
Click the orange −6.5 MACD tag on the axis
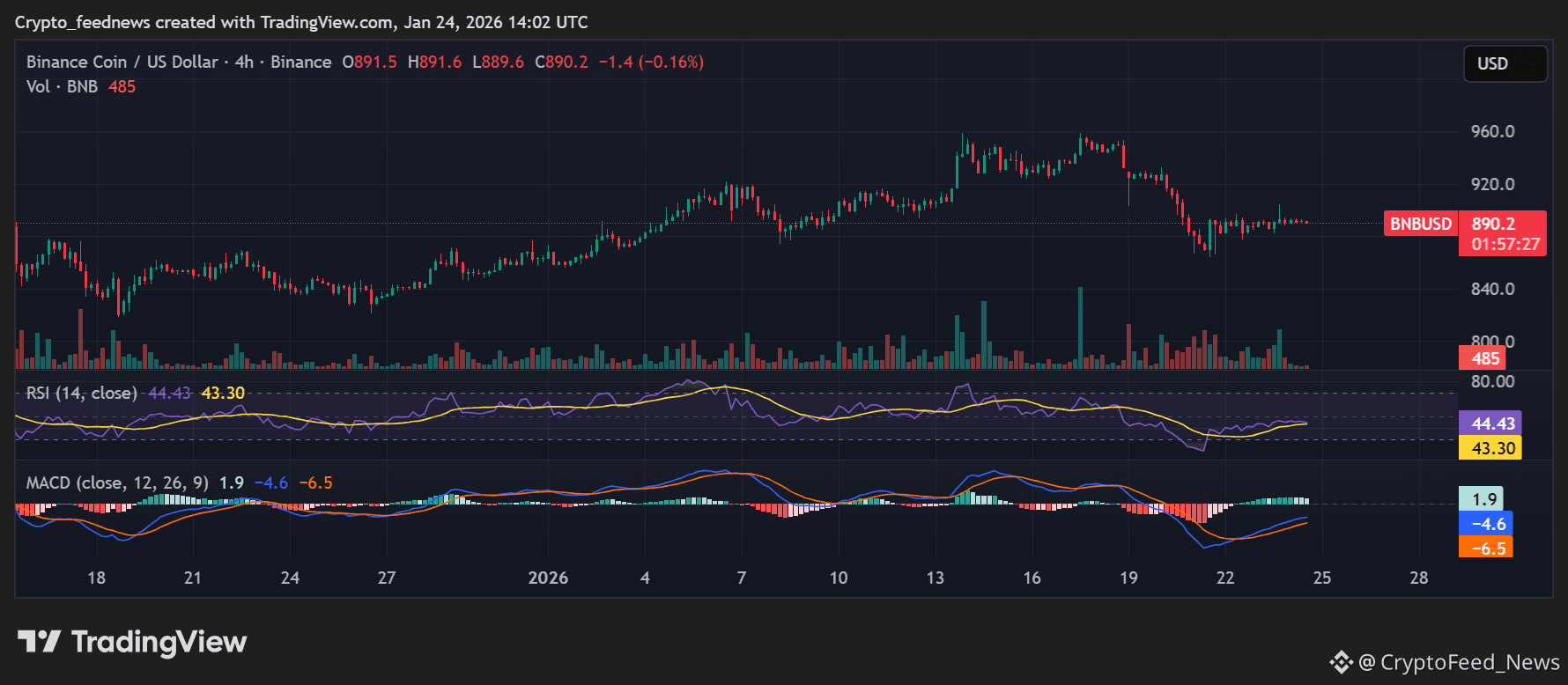1486,548
